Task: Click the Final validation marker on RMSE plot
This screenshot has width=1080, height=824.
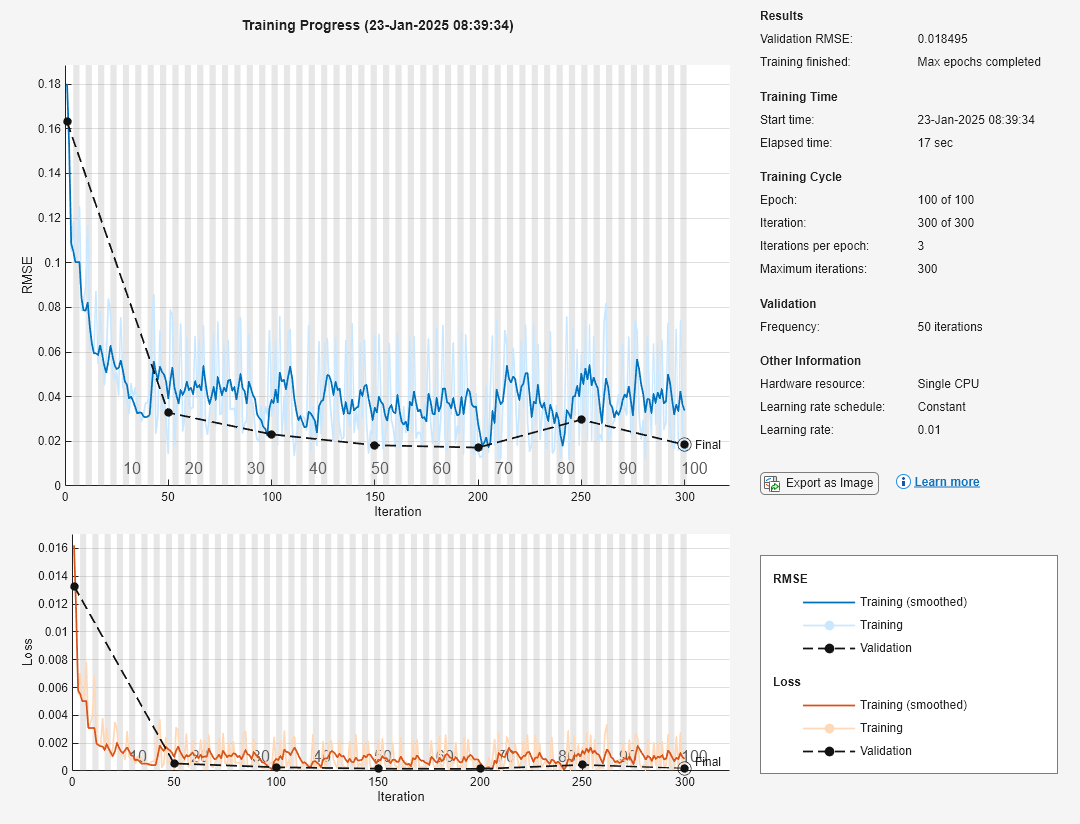Action: (684, 444)
